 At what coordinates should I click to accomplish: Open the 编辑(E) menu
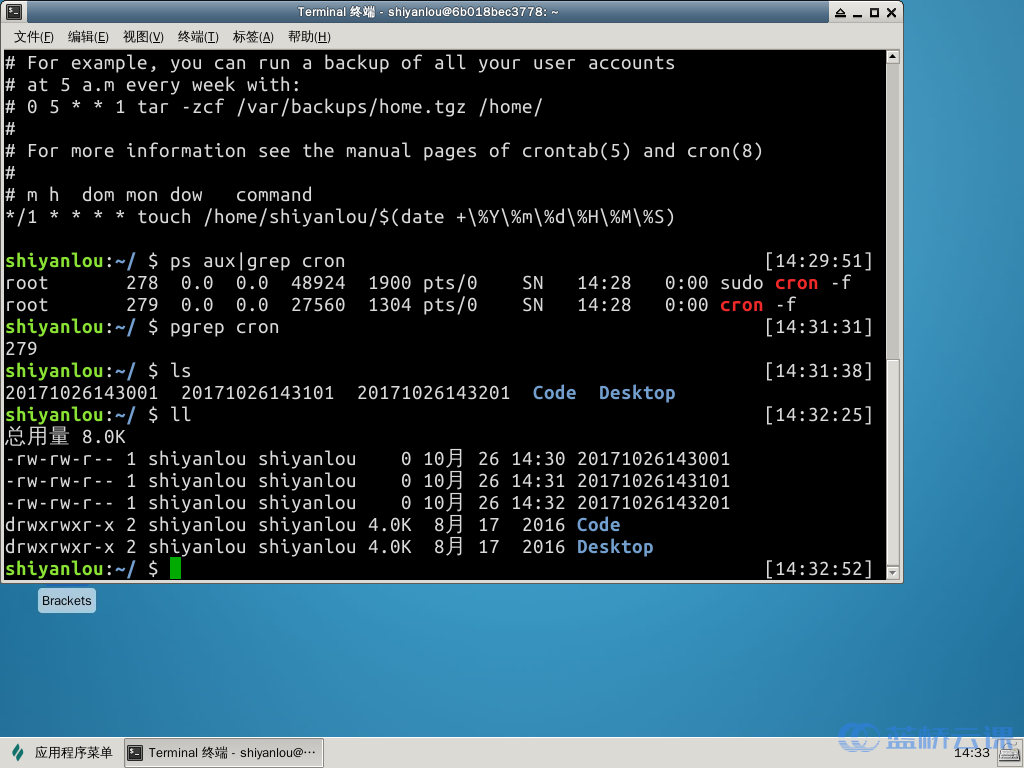(88, 37)
